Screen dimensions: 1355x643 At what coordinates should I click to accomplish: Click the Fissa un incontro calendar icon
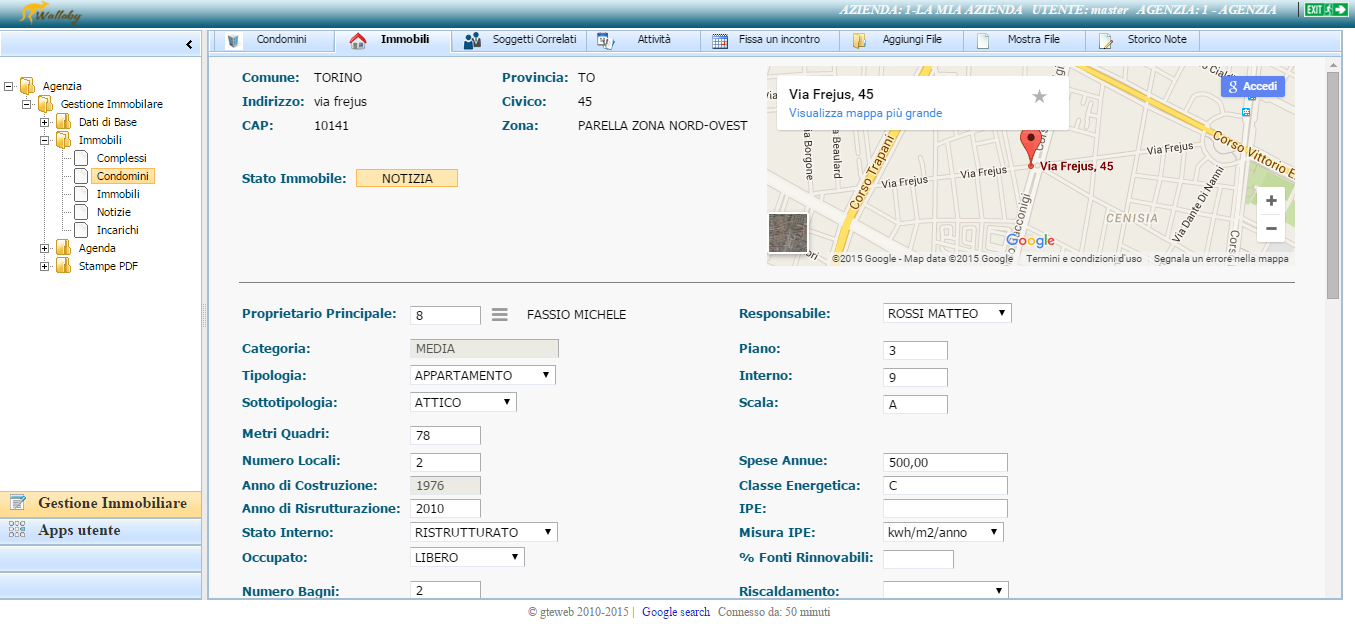(x=720, y=41)
